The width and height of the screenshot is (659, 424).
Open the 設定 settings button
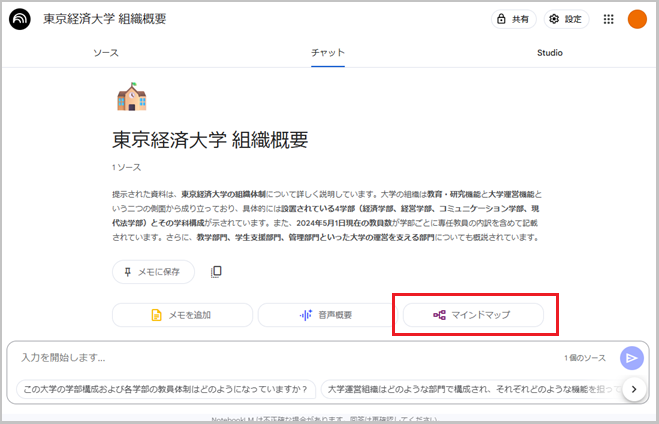[566, 19]
